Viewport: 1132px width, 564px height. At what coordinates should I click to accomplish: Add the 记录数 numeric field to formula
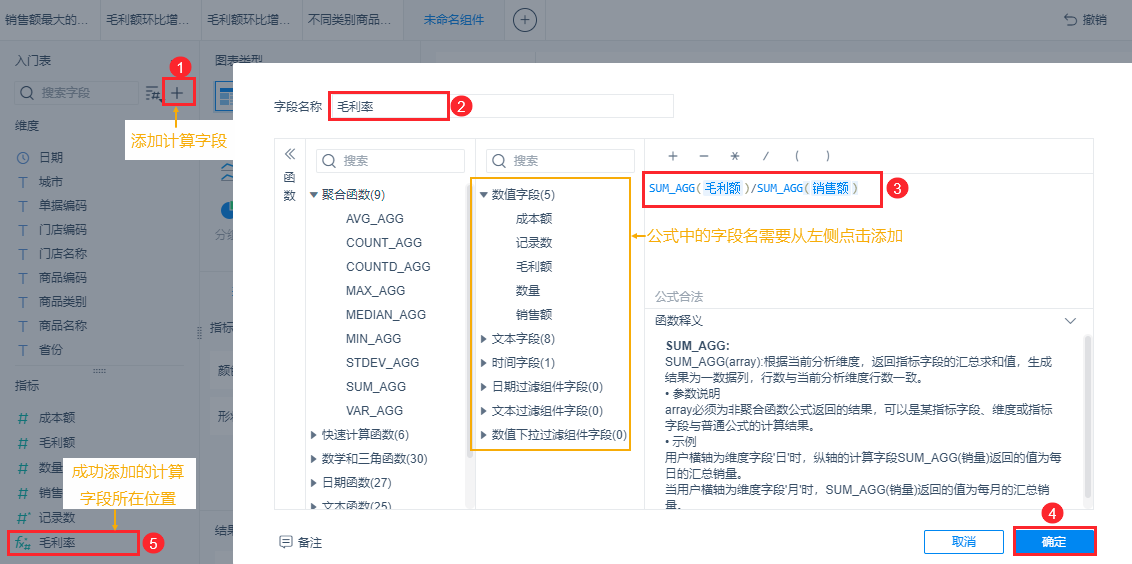534,243
